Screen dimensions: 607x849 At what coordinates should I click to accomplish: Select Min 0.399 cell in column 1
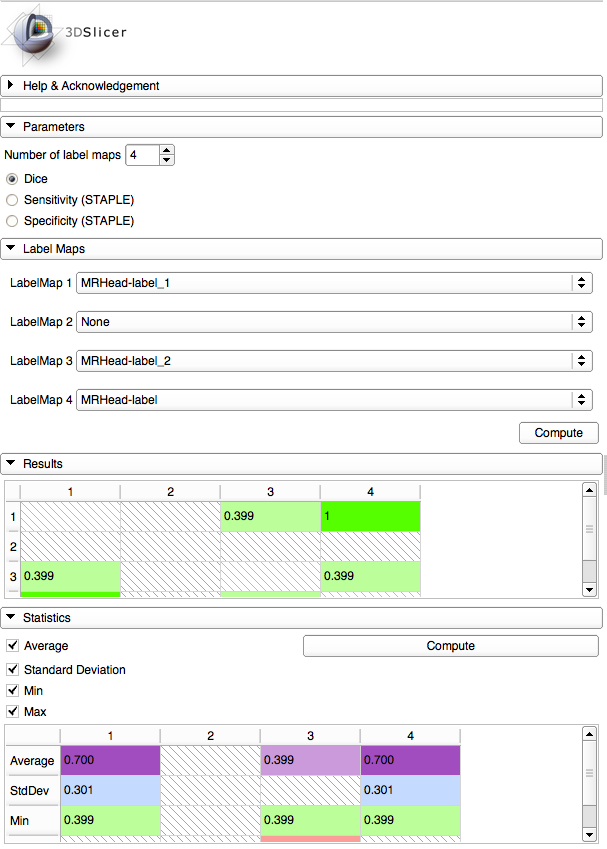pyautogui.click(x=110, y=820)
